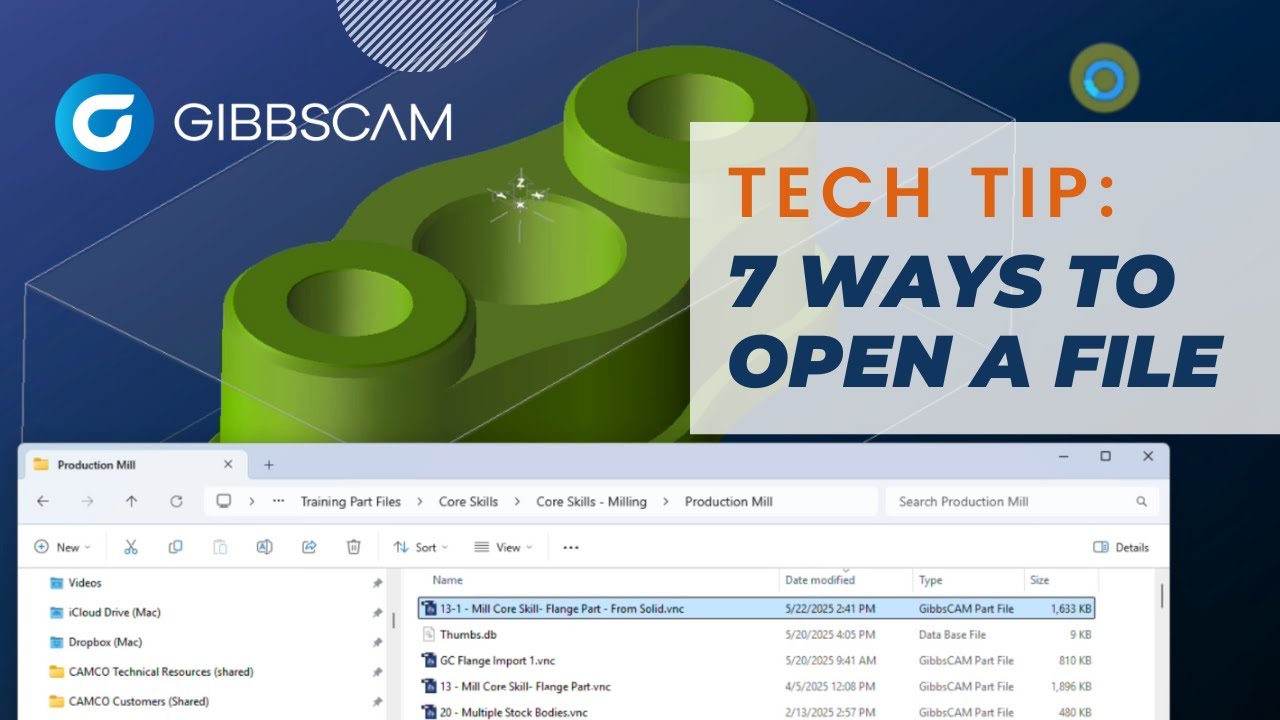Image resolution: width=1280 pixels, height=720 pixels.
Task: Add a new tab with plus icon
Action: point(268,465)
